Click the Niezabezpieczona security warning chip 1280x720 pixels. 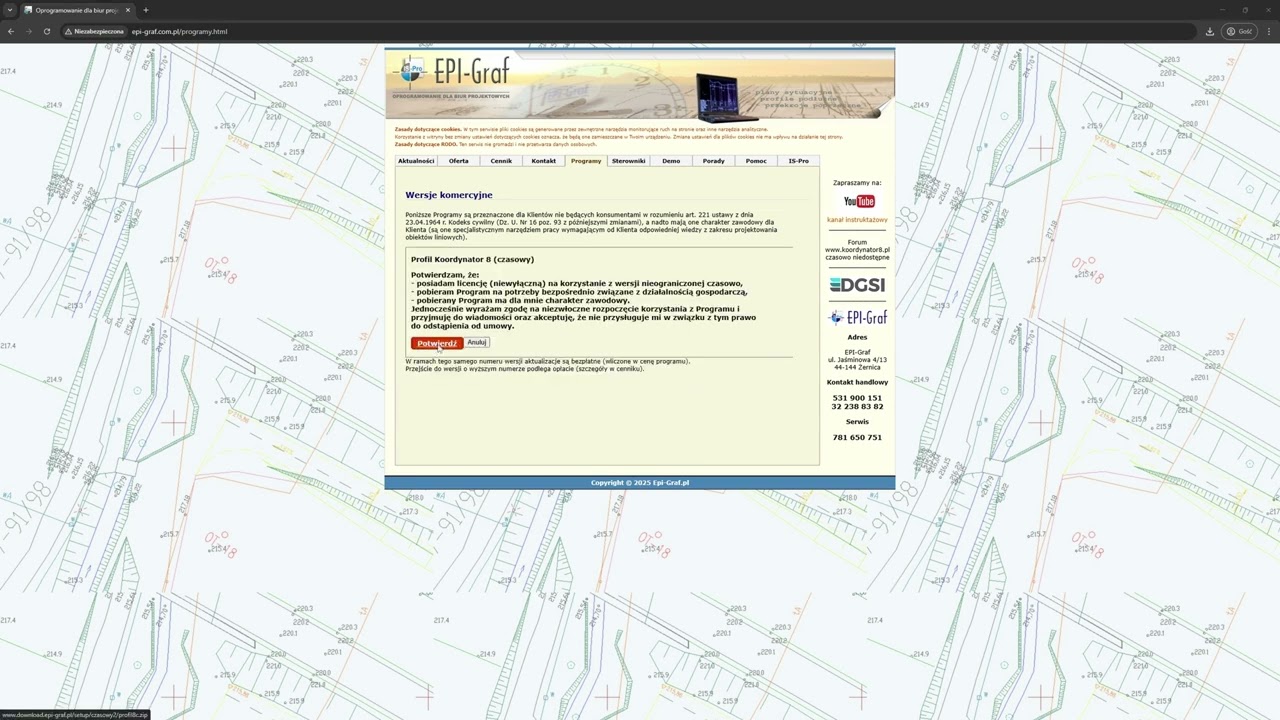pyautogui.click(x=96, y=31)
